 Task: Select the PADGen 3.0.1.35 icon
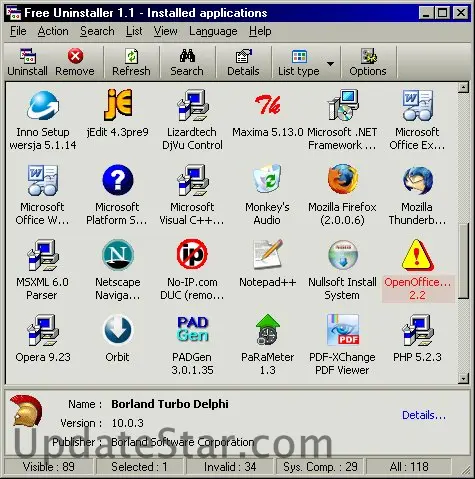[193, 329]
